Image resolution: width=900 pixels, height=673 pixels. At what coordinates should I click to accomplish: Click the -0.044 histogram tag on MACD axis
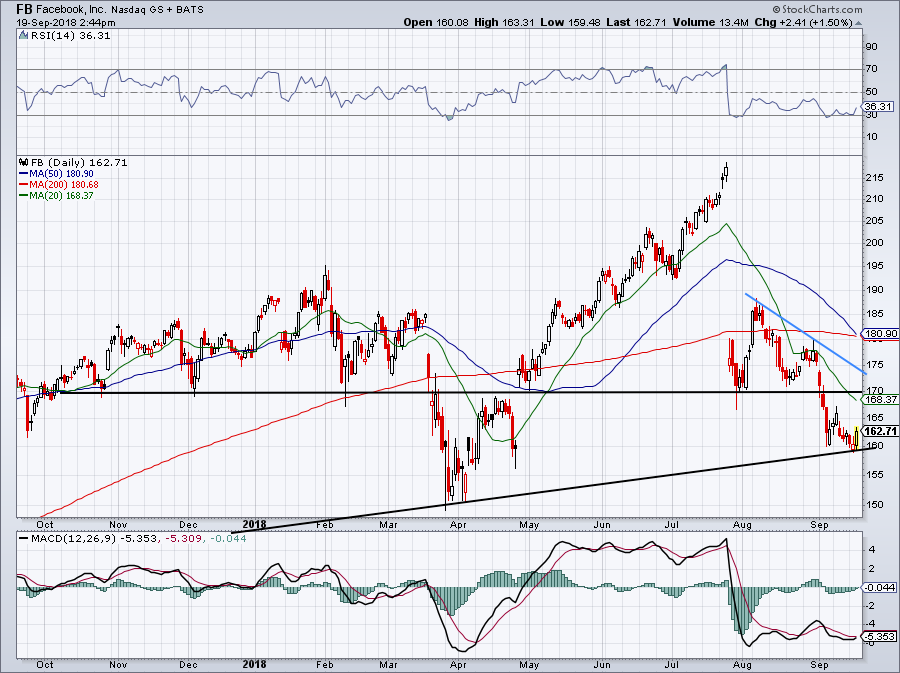[879, 588]
